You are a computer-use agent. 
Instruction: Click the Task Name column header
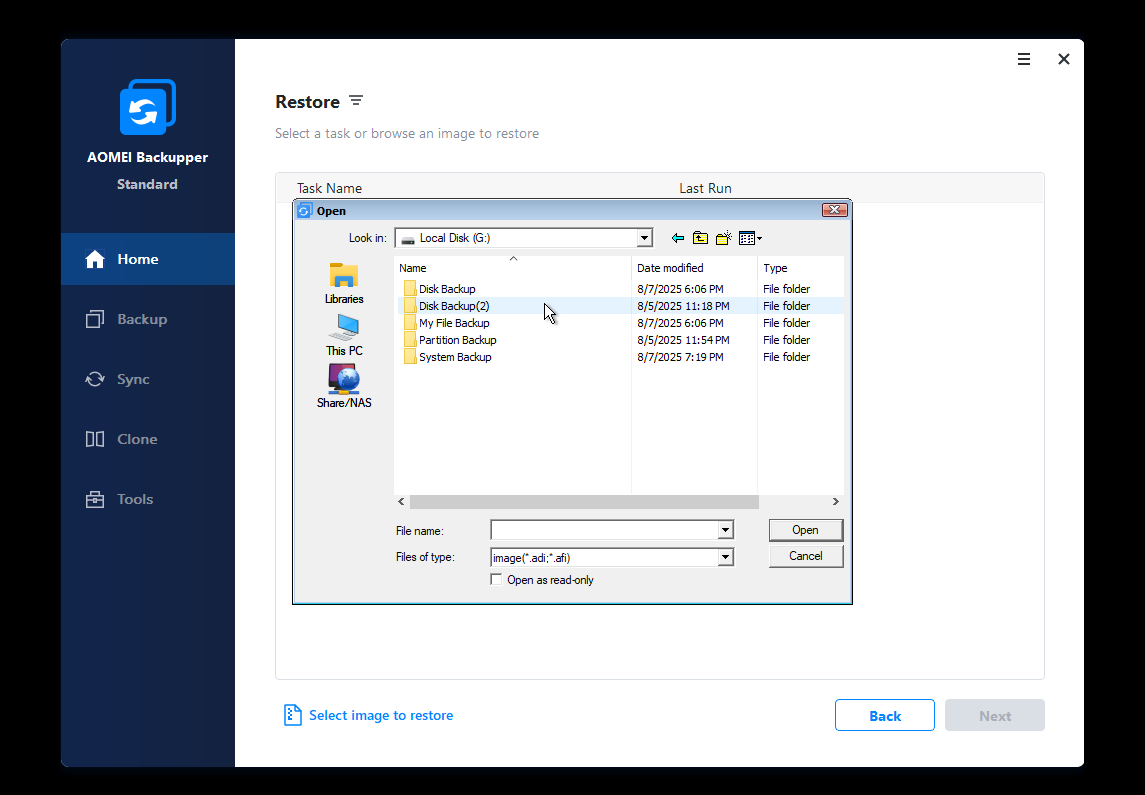[x=329, y=188]
